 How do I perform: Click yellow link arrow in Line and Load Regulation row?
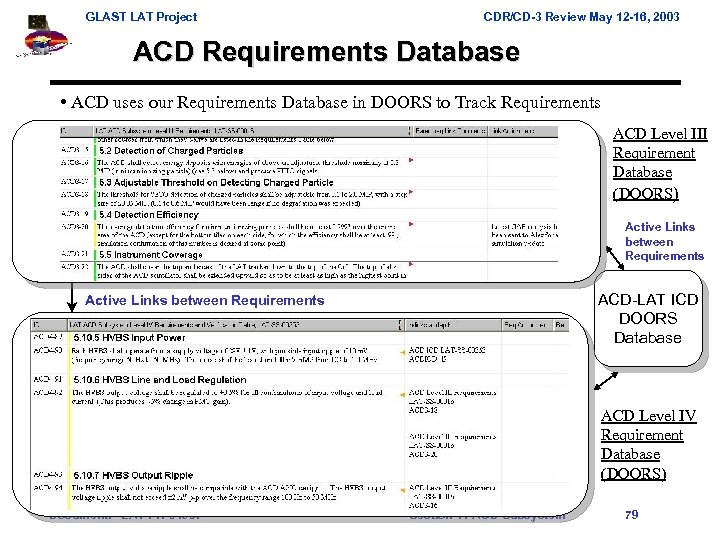402,394
